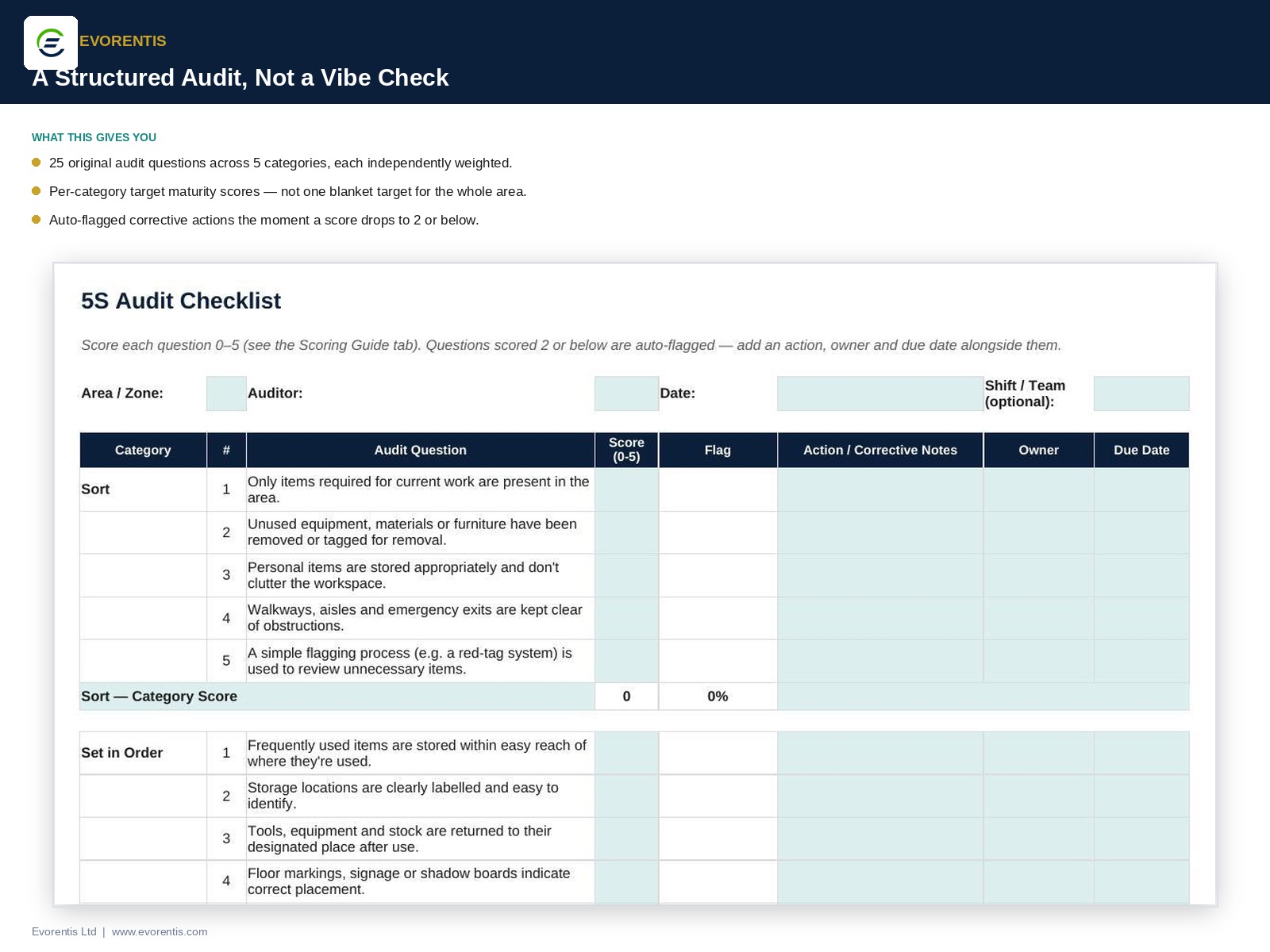This screenshot has width=1270, height=952.
Task: Click 'A Structured Audit, Not a Vibe Check' title
Action: (x=241, y=78)
